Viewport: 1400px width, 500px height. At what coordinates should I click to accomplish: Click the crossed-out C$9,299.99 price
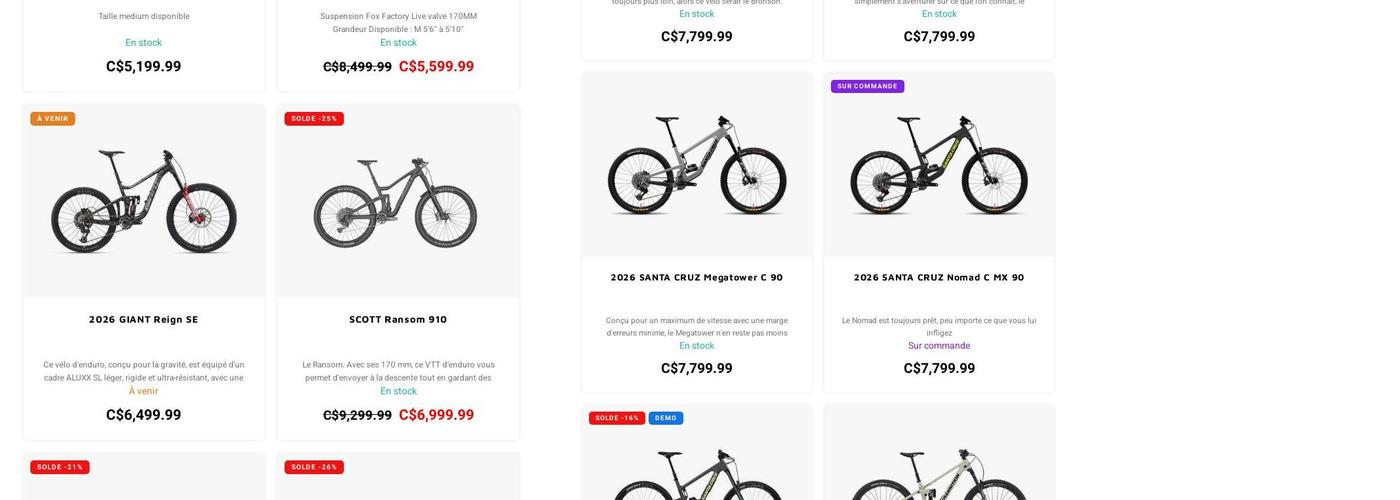[357, 416]
